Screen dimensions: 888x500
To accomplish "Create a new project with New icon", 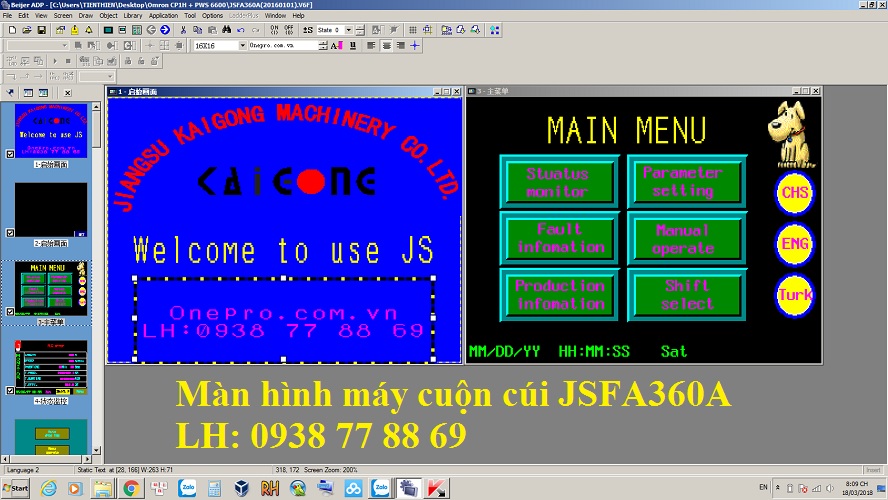I will (12, 30).
